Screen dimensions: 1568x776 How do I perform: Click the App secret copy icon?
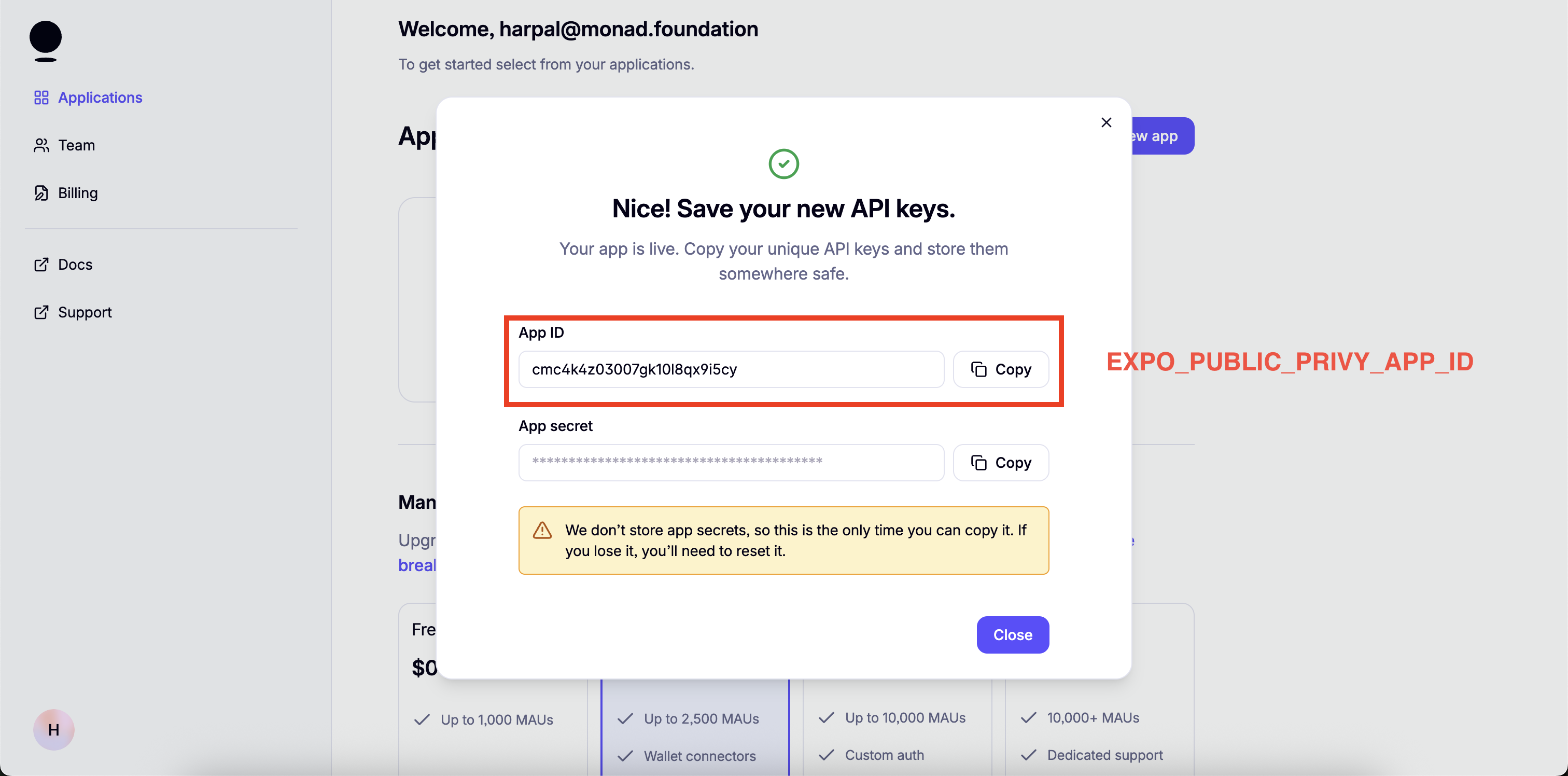978,463
